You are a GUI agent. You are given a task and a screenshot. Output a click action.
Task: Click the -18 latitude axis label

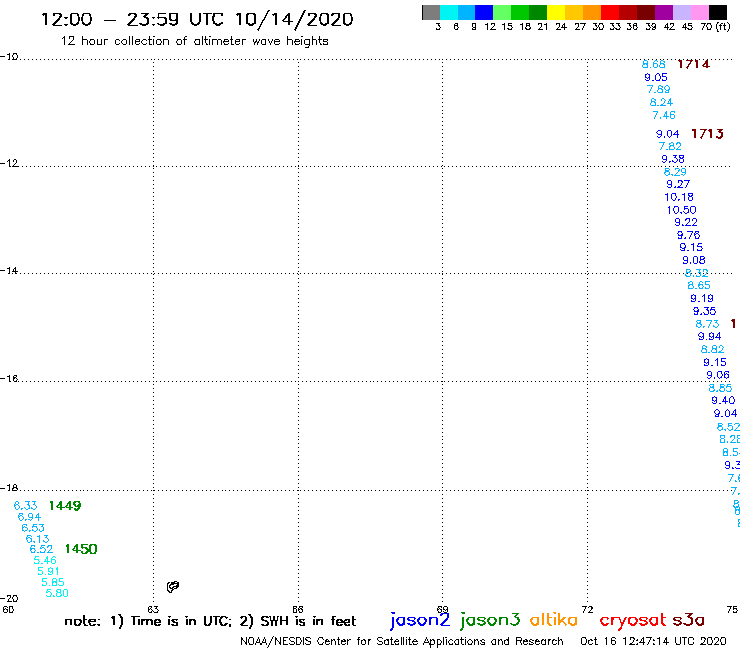click(9, 488)
